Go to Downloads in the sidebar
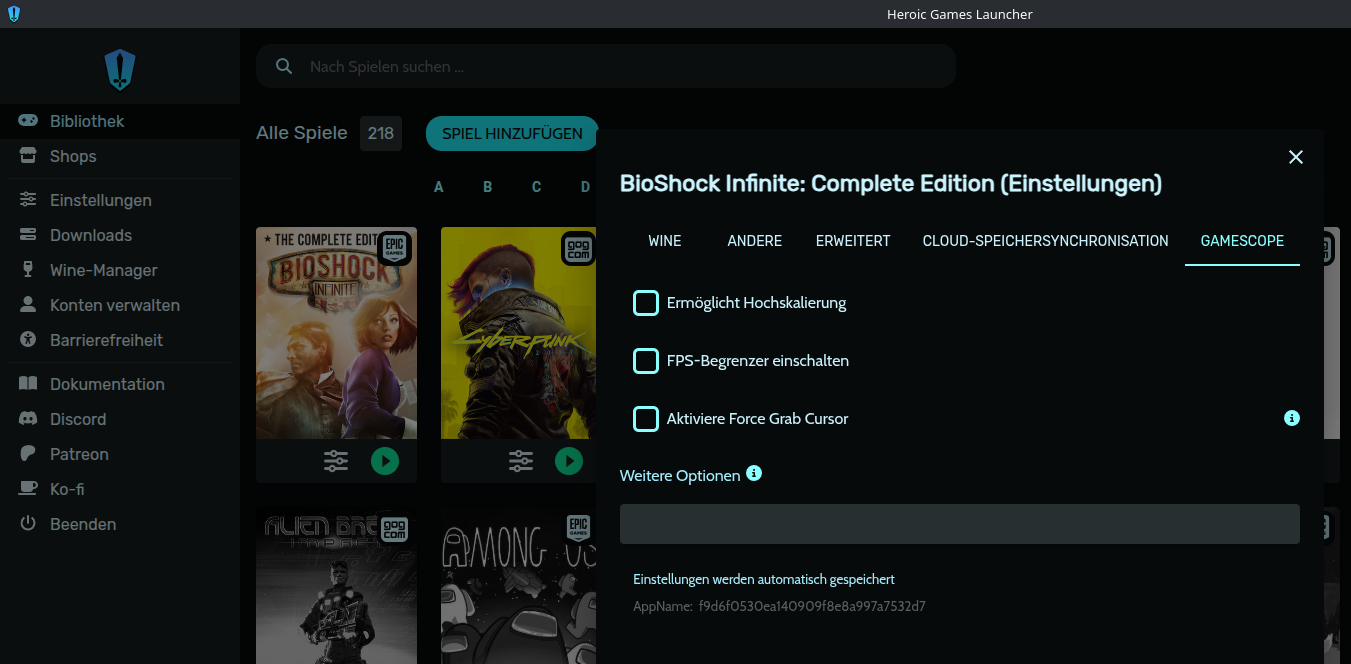1351x664 pixels. [x=120, y=235]
